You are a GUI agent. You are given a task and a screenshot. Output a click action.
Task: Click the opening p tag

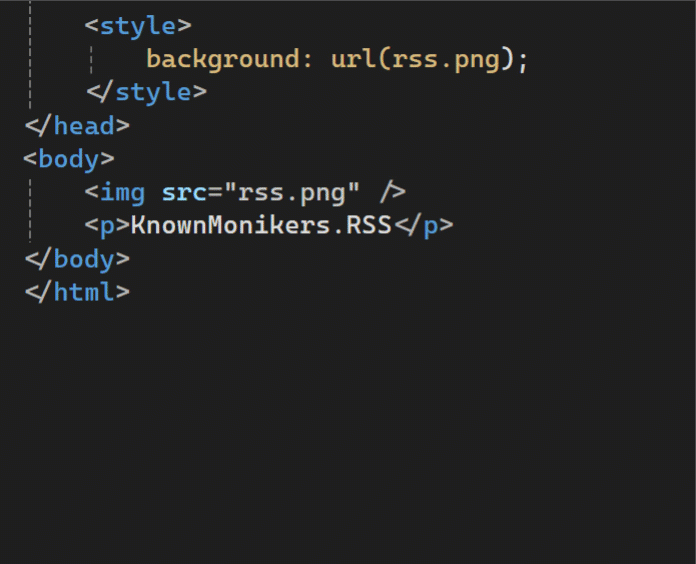pyautogui.click(x=107, y=226)
